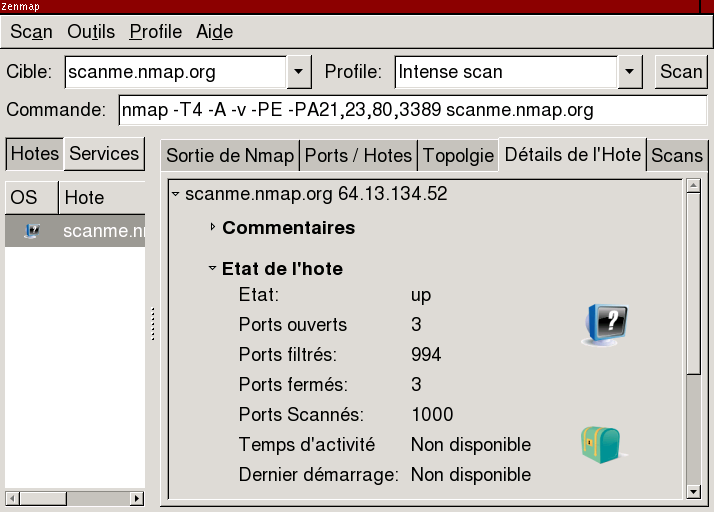Click the Dernier démarrage label
The image size is (714, 512).
point(319,475)
